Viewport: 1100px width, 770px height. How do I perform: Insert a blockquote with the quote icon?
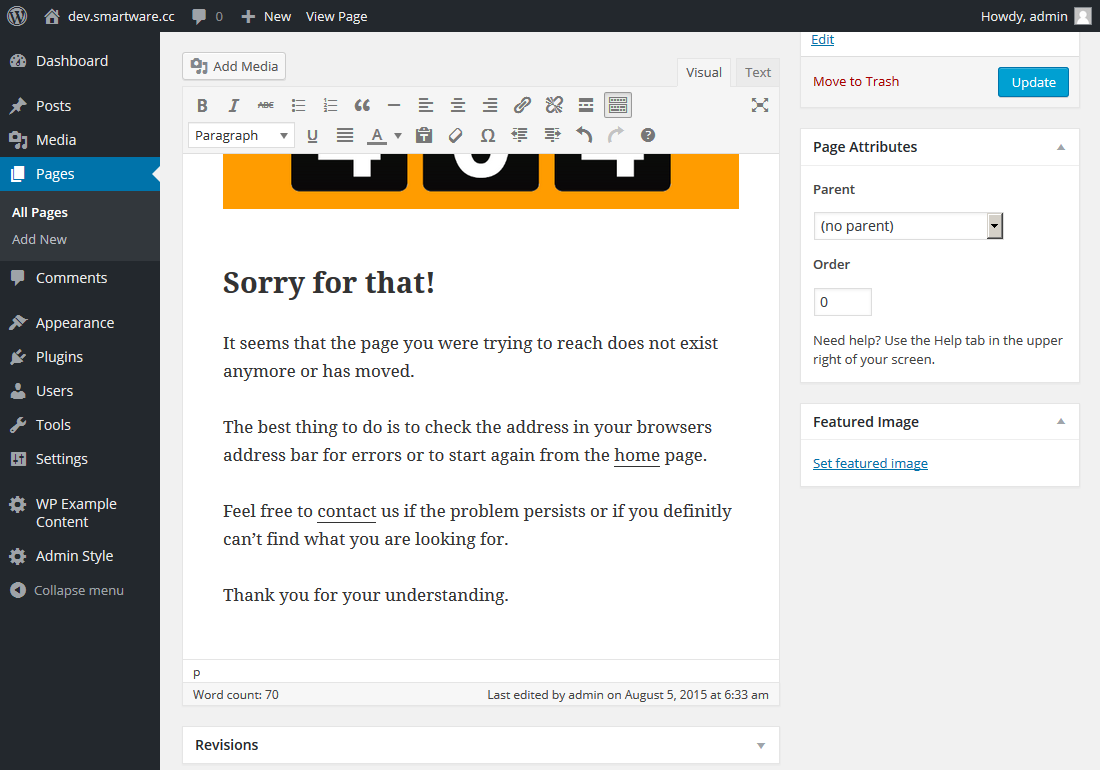pos(362,105)
